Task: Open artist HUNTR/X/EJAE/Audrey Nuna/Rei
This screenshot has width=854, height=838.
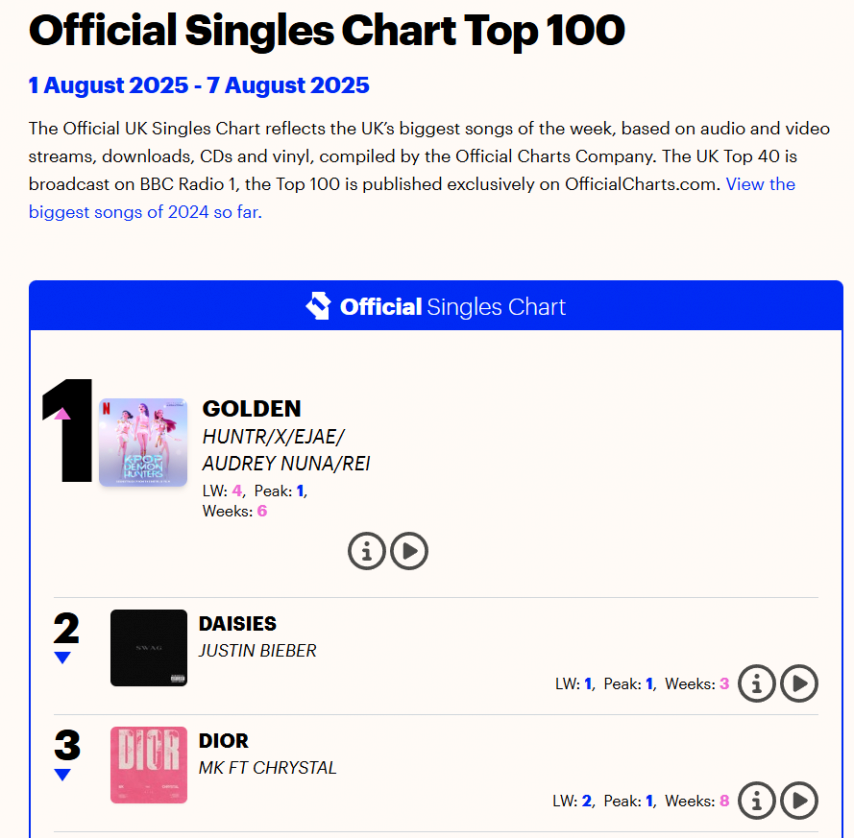Action: point(286,450)
